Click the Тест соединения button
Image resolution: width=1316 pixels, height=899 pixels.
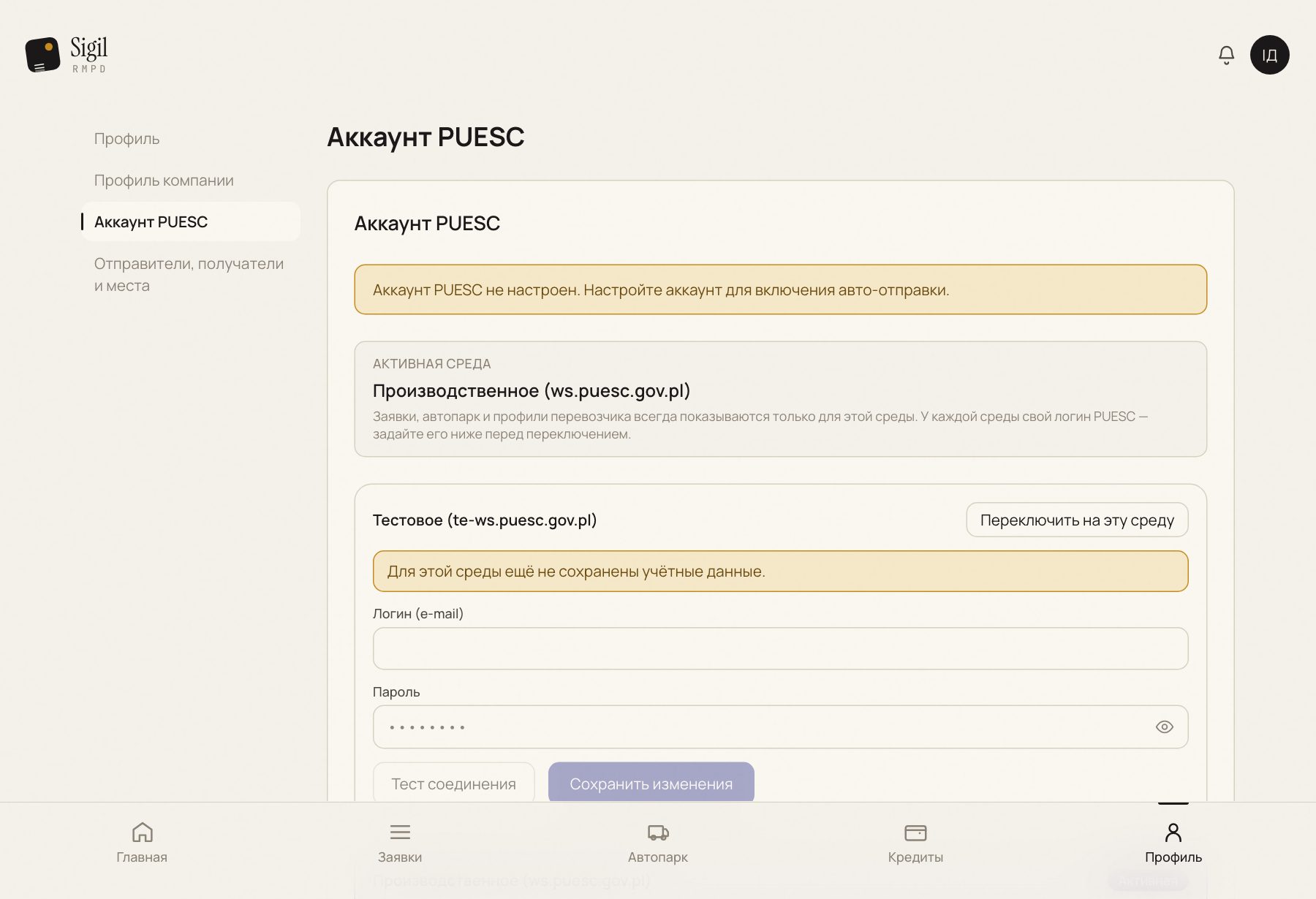tap(453, 784)
